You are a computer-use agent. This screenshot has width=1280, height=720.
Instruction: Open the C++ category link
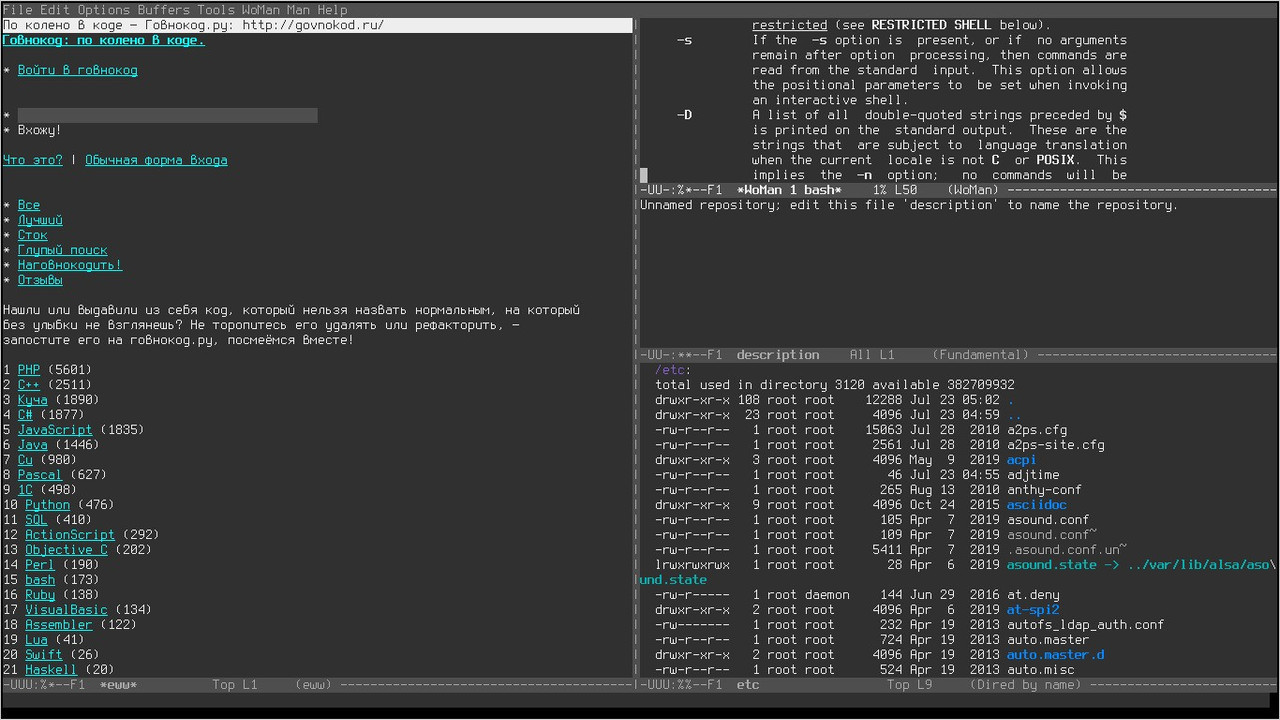(29, 385)
